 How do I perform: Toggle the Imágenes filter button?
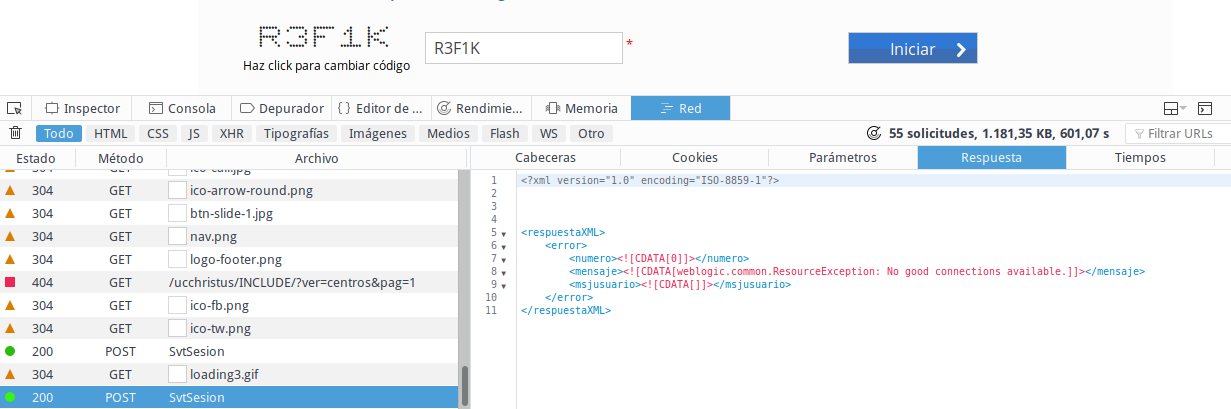(377, 133)
